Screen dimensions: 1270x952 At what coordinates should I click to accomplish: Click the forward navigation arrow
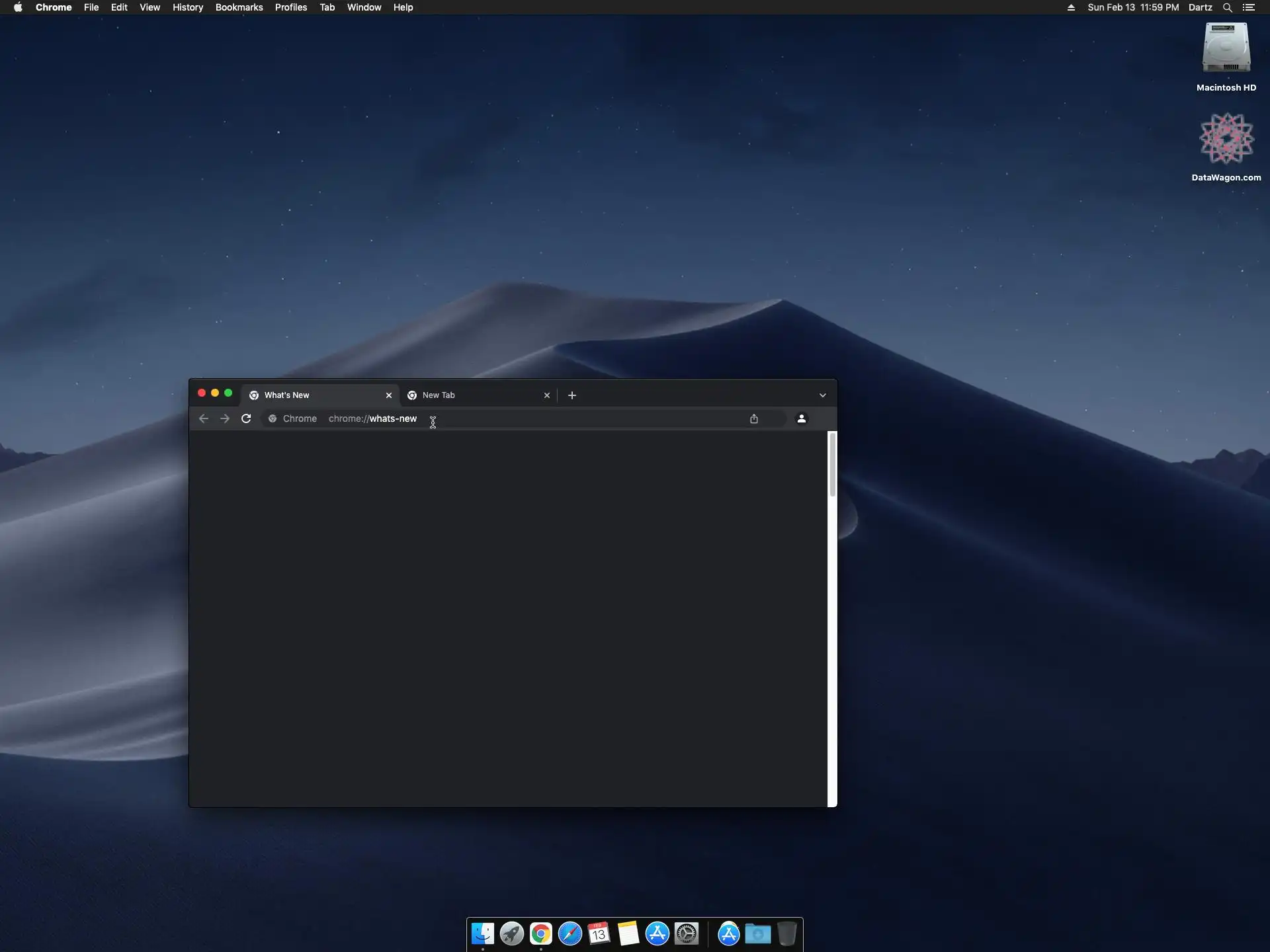pyautogui.click(x=225, y=418)
